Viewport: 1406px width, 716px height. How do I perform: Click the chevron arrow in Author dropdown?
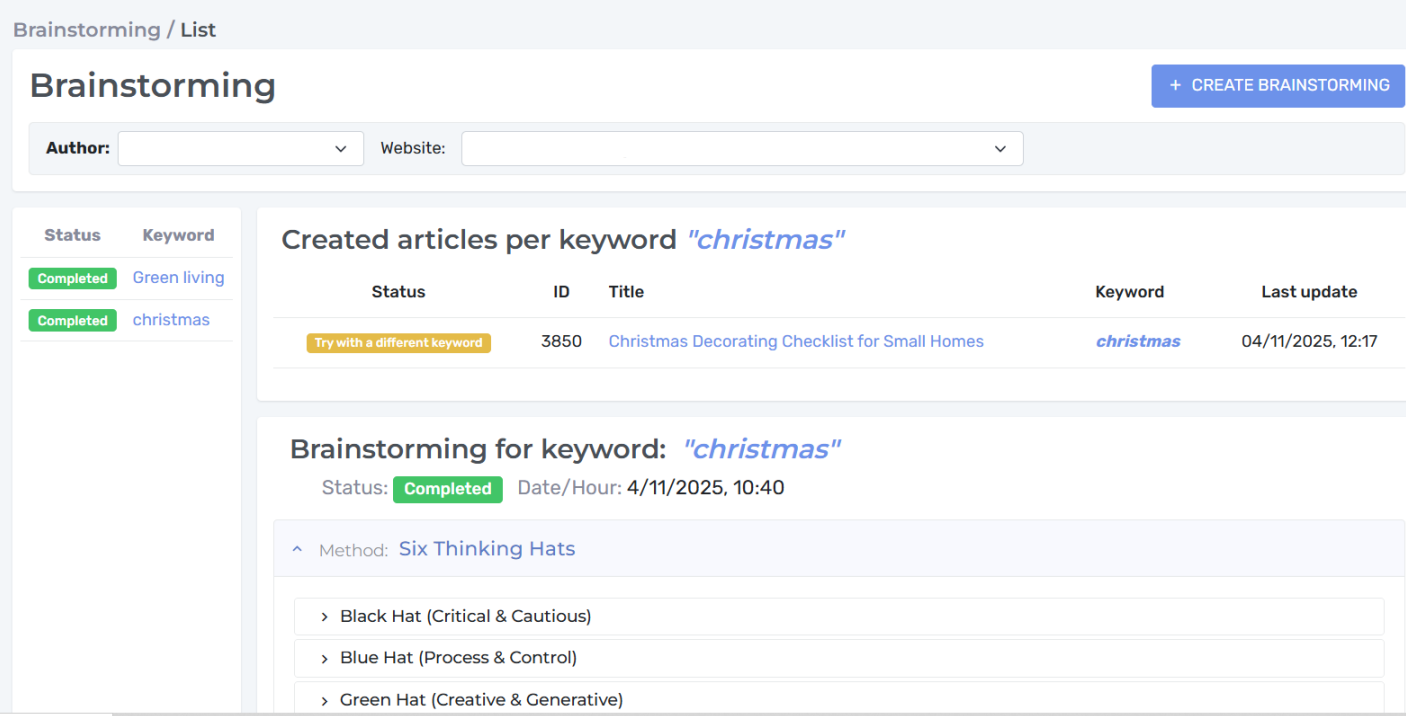coord(341,149)
